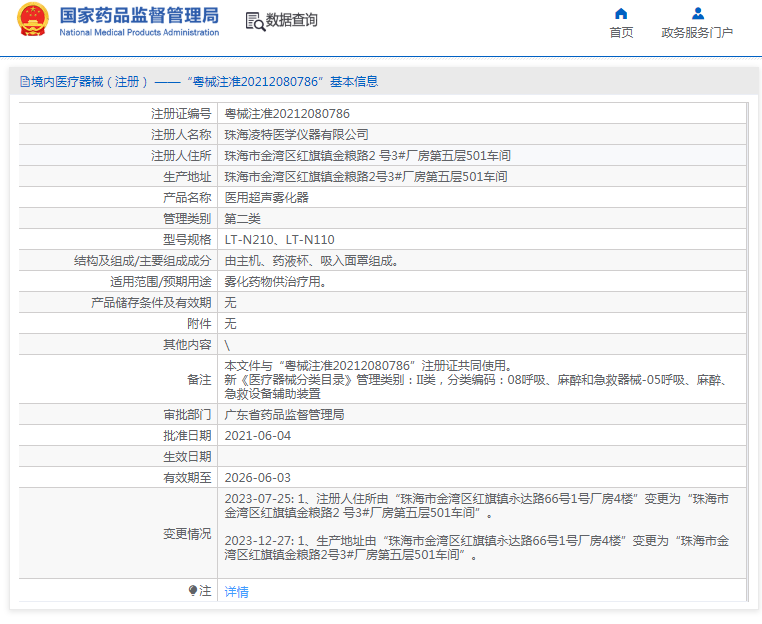Viewport: 762px width, 624px height.
Task: Click the document icon before 境内医疗器械
Action: point(25,82)
